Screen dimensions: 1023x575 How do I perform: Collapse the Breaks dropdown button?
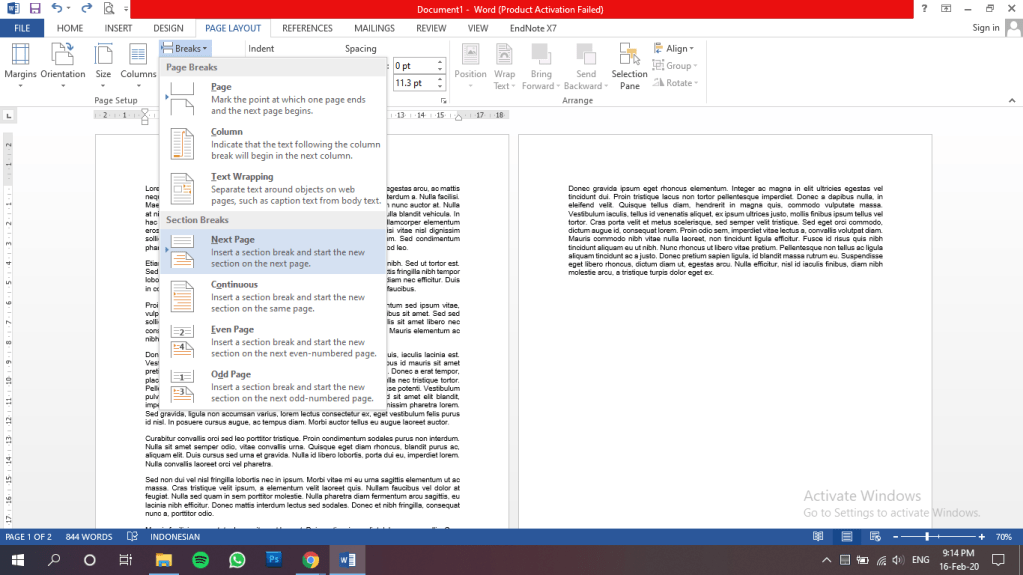click(184, 48)
